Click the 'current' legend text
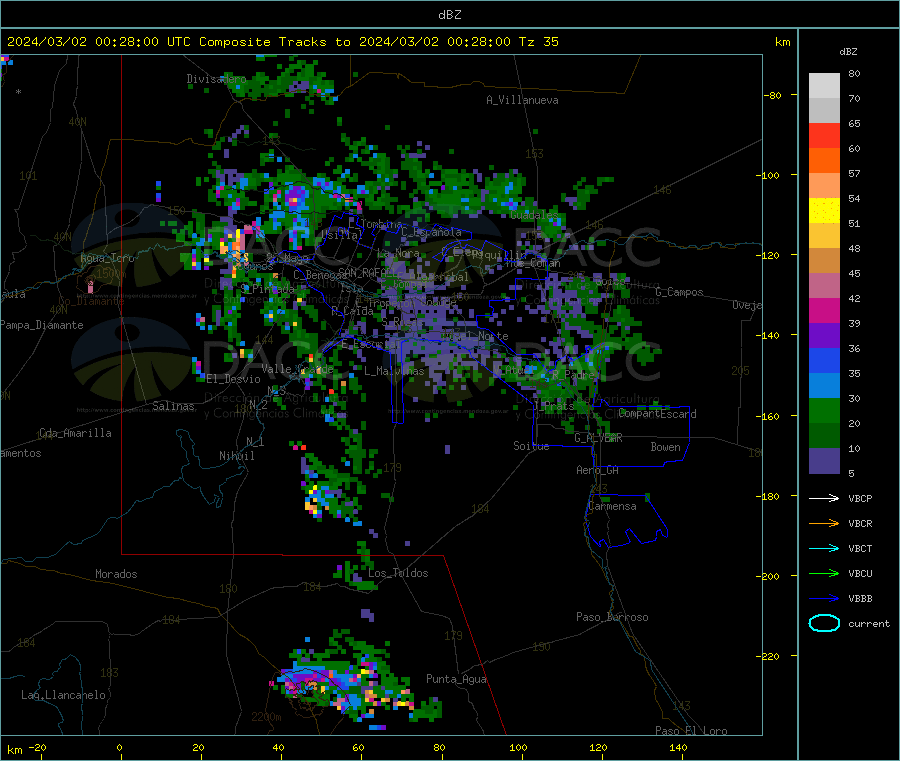The image size is (900, 761). pos(869,623)
